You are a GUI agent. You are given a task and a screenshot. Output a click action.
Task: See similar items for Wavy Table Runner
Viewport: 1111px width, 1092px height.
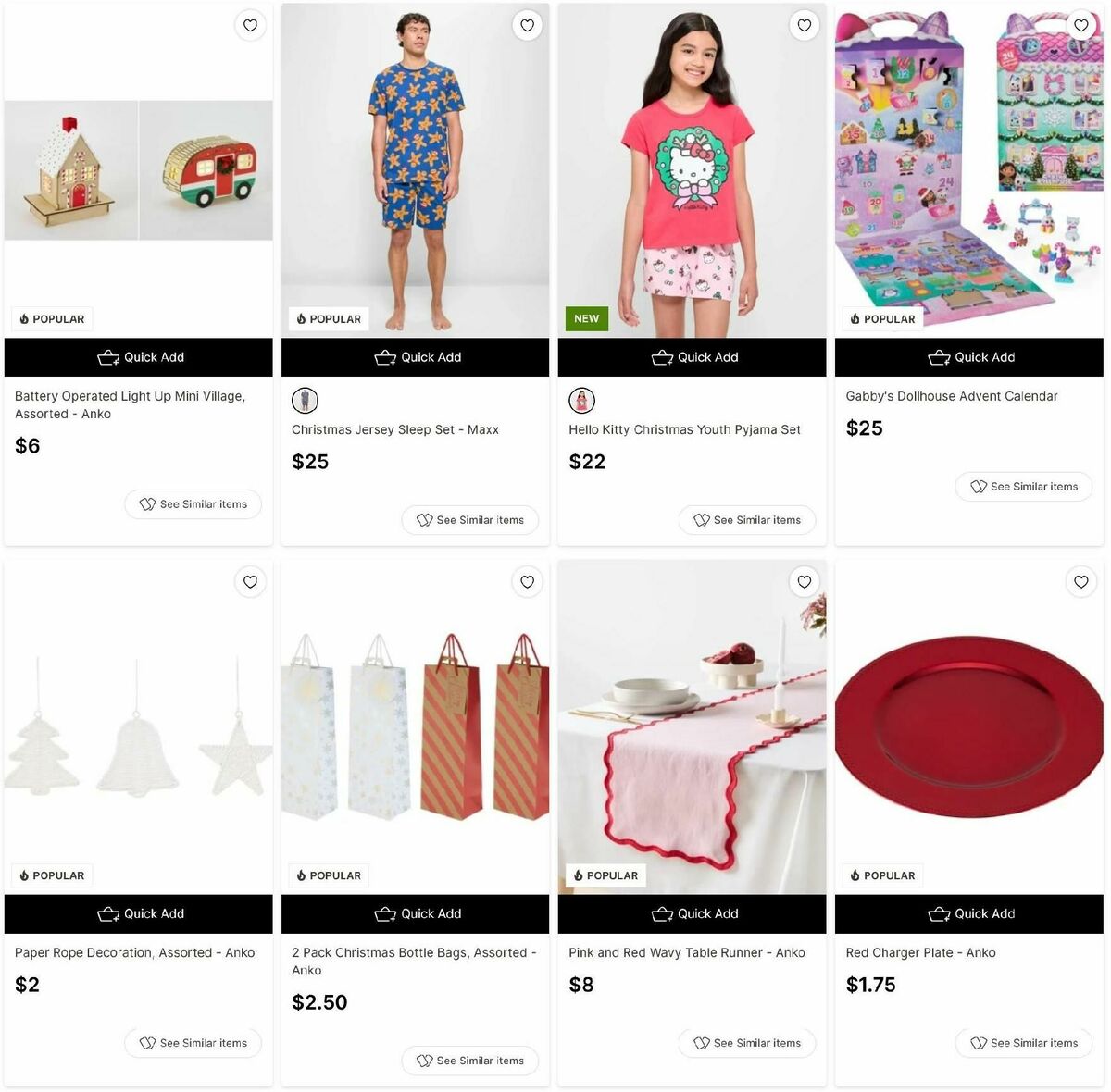click(x=747, y=1043)
